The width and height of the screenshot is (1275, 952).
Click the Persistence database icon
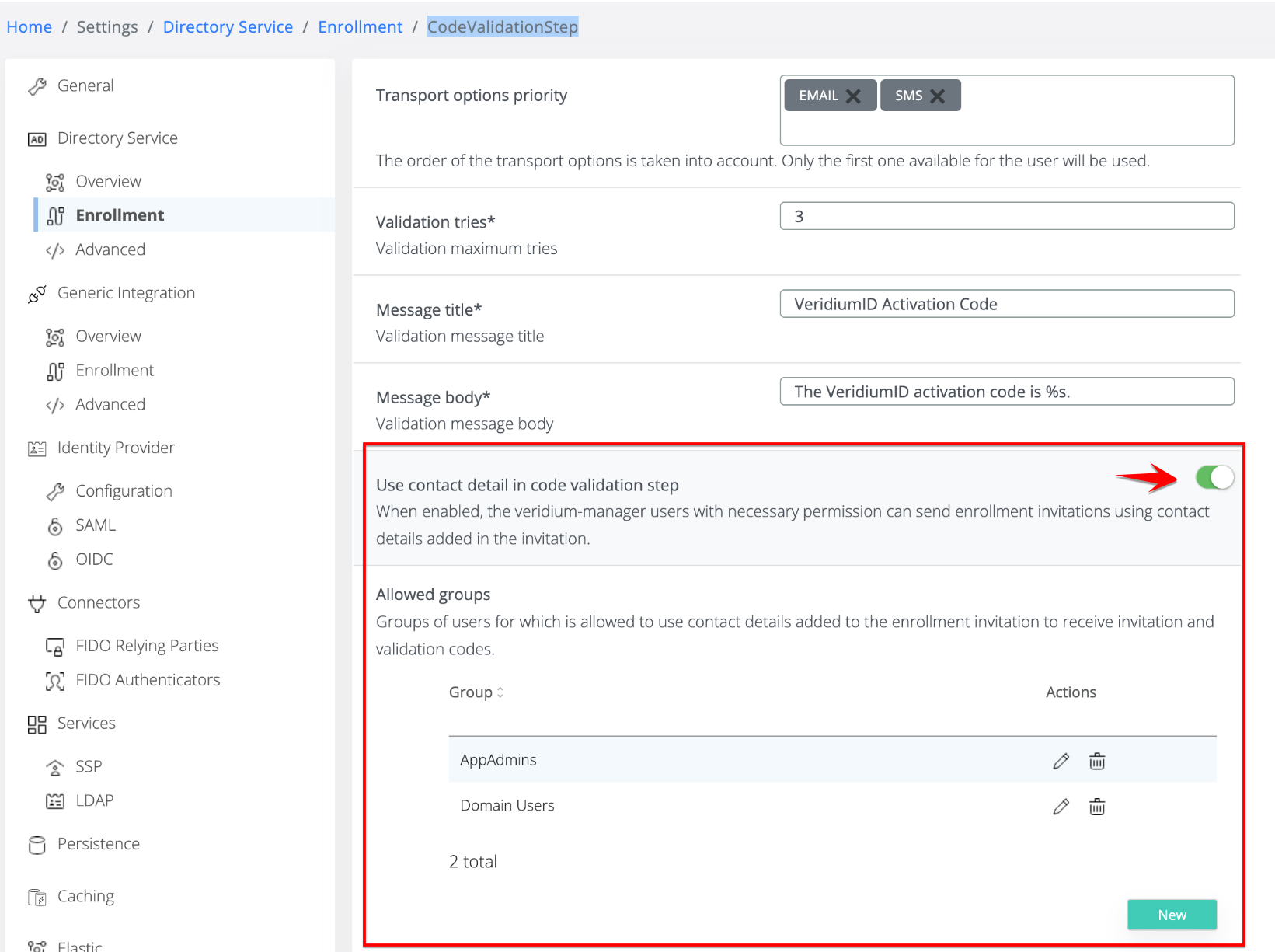click(x=37, y=845)
